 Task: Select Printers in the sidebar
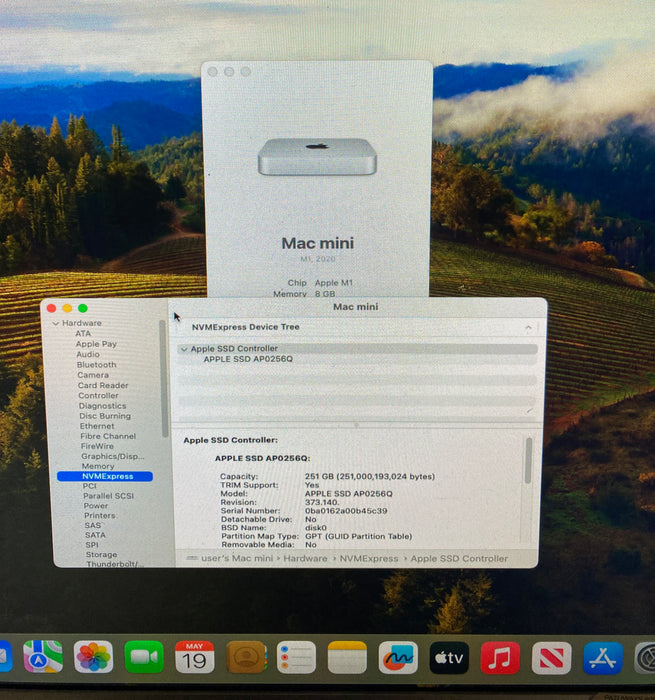click(100, 515)
